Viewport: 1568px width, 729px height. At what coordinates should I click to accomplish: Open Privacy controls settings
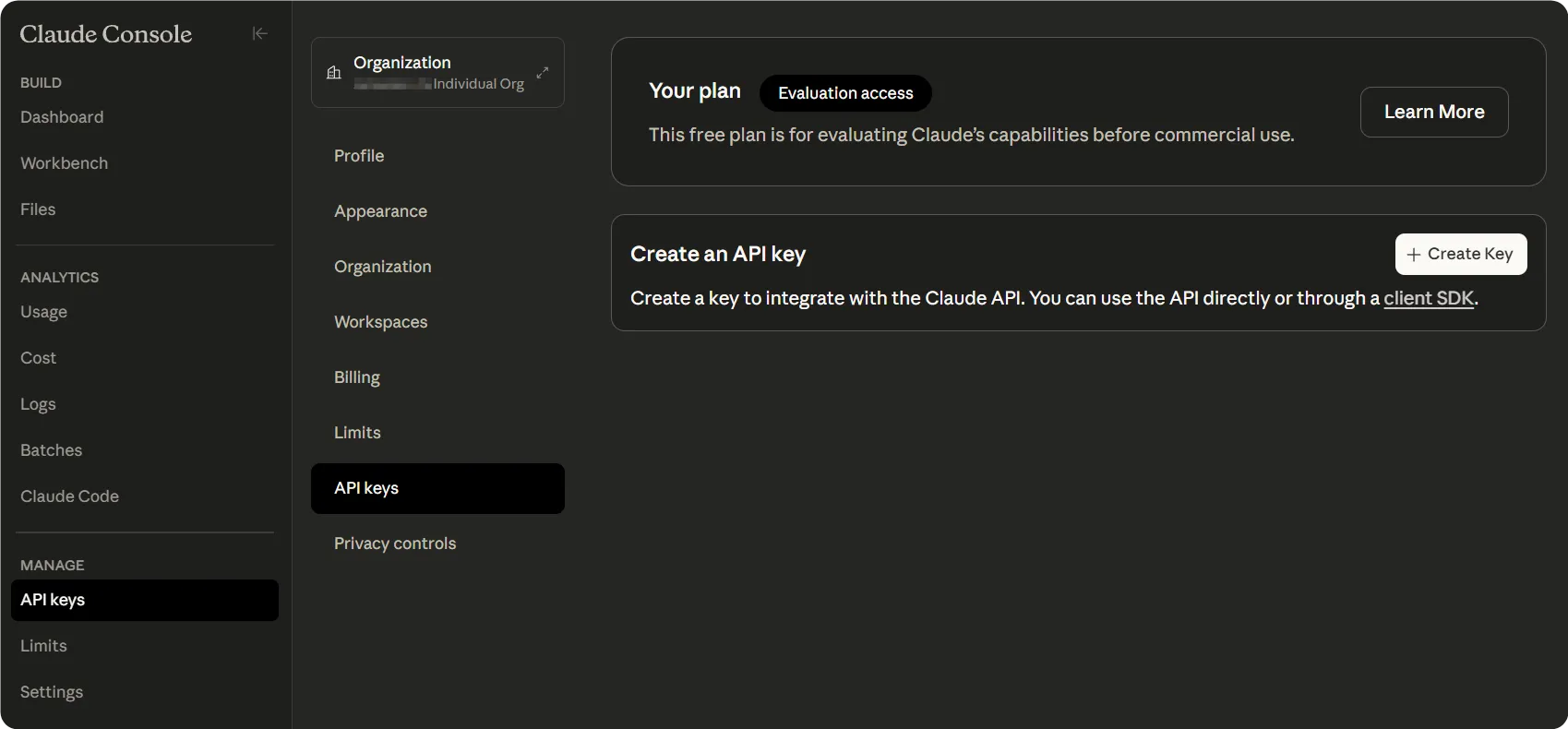[x=395, y=544]
